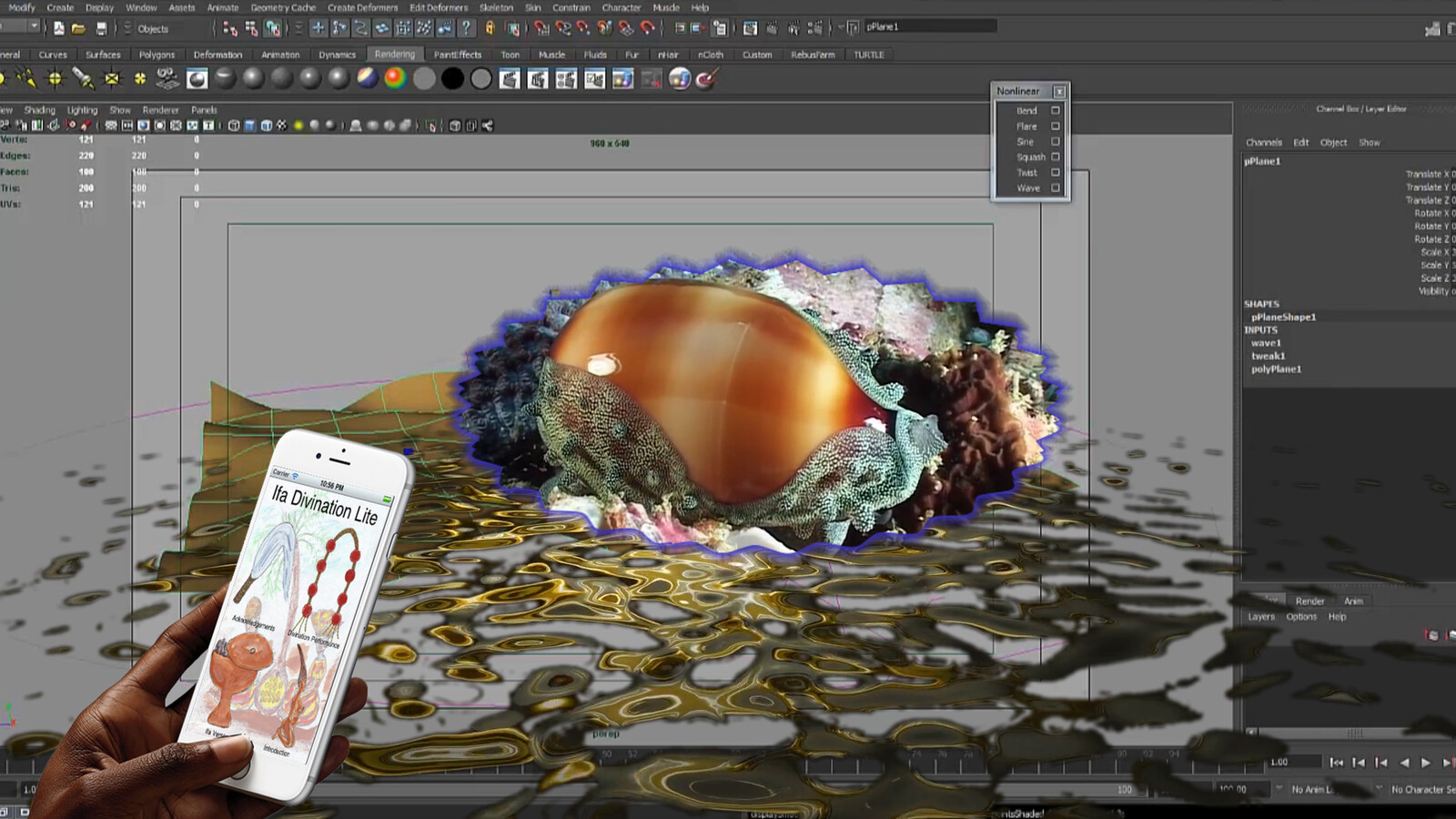The height and width of the screenshot is (819, 1456).
Task: Select the wave1 input node
Action: click(1265, 343)
